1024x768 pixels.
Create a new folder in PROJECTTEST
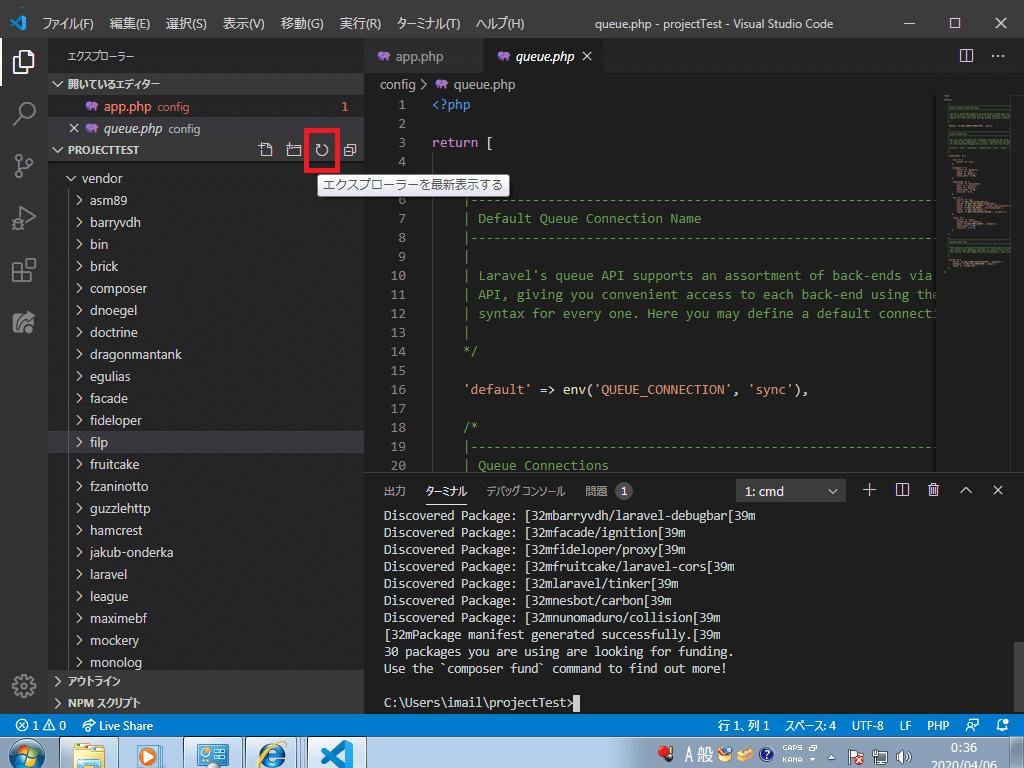(x=293, y=150)
